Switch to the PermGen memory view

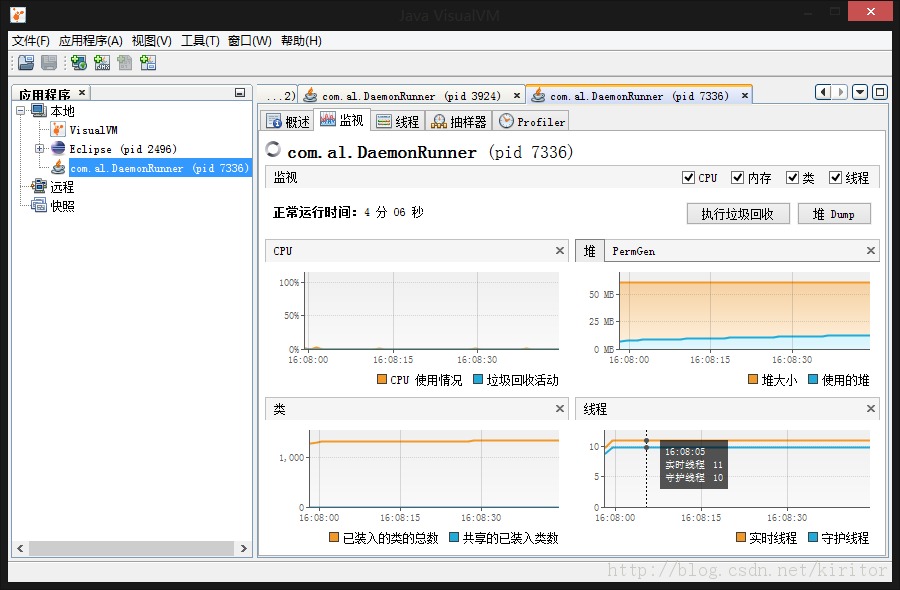pos(634,251)
